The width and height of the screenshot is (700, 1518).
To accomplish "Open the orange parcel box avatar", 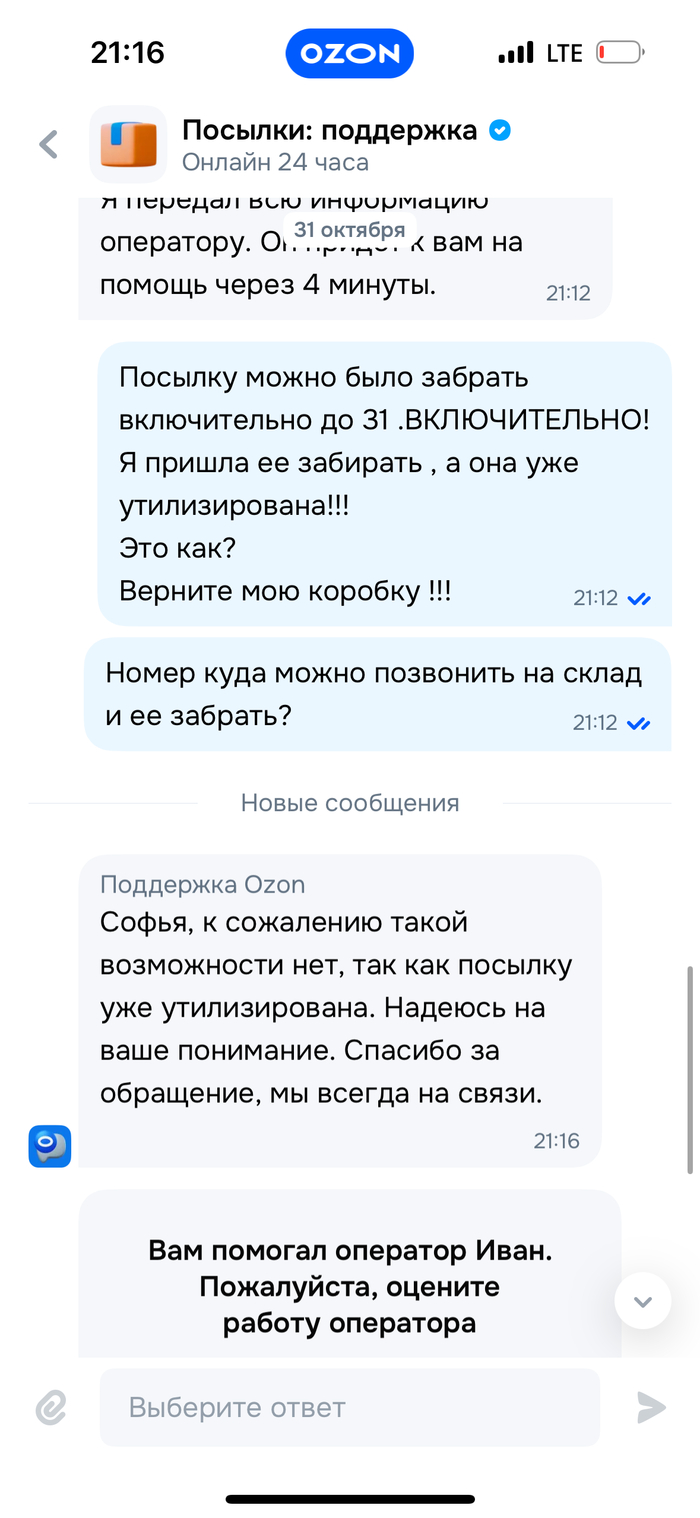I will pyautogui.click(x=128, y=145).
